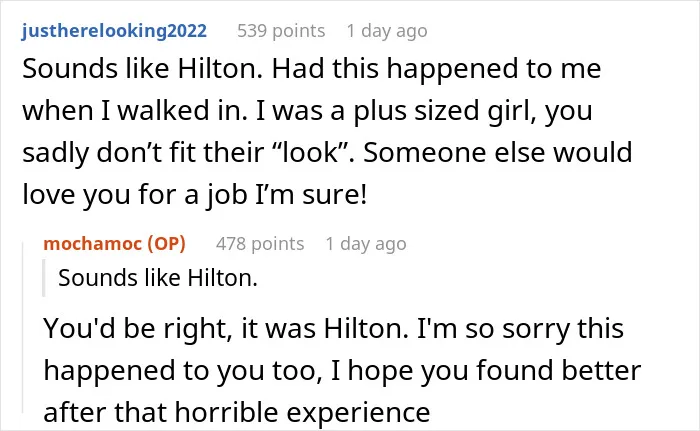Click the line "You'd be right, it was Hilton"
This screenshot has width=700, height=431.
333,328
